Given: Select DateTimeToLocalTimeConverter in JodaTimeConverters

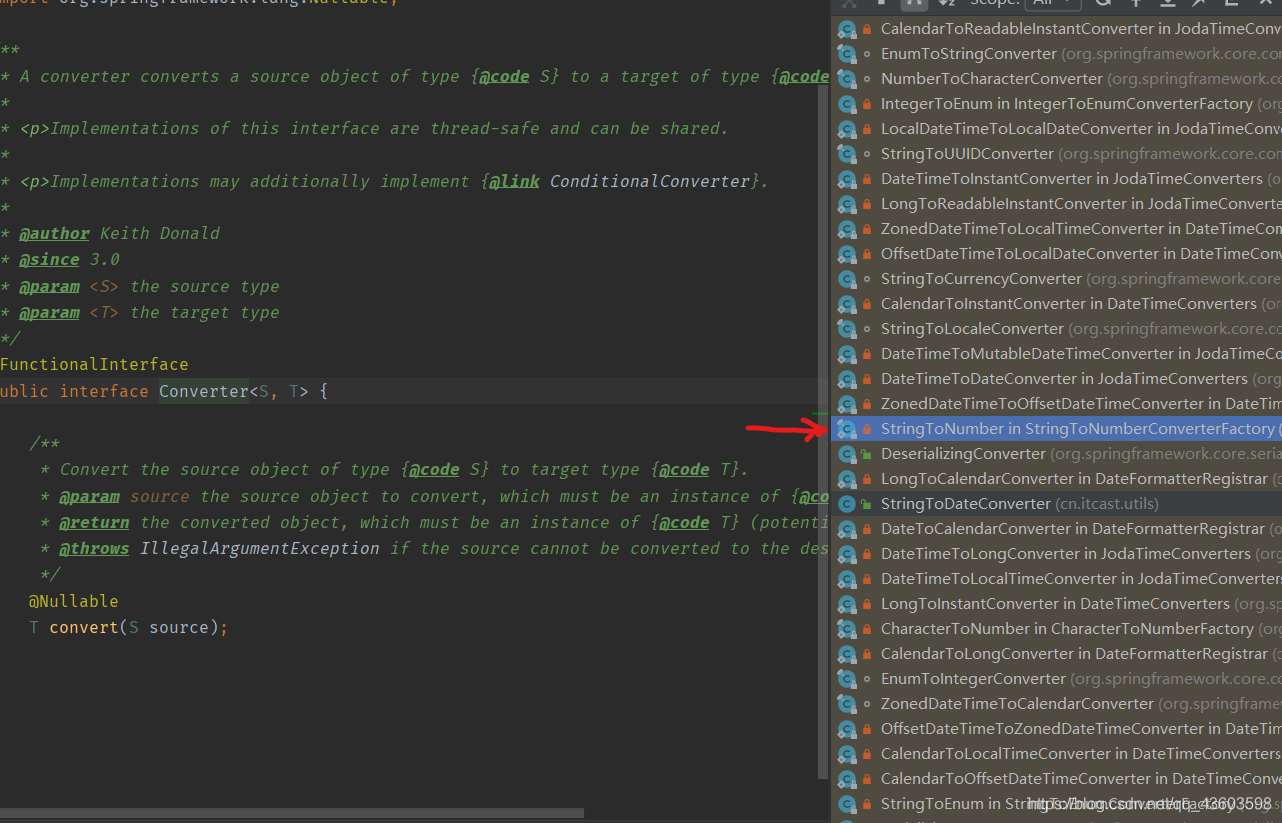Looking at the screenshot, I should click(x=1057, y=579).
